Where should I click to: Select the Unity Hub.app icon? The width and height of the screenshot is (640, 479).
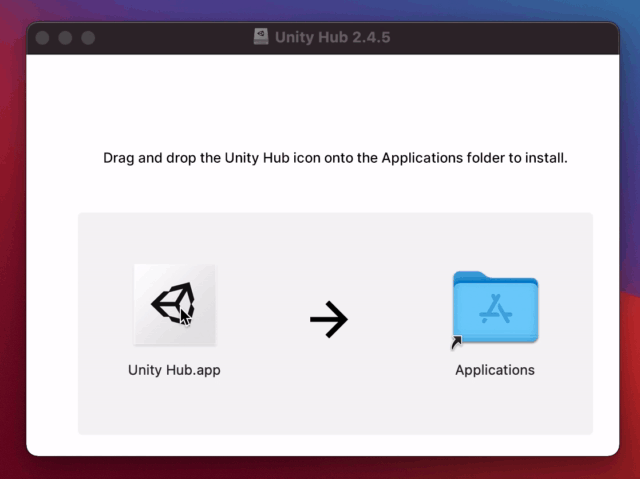pyautogui.click(x=175, y=304)
